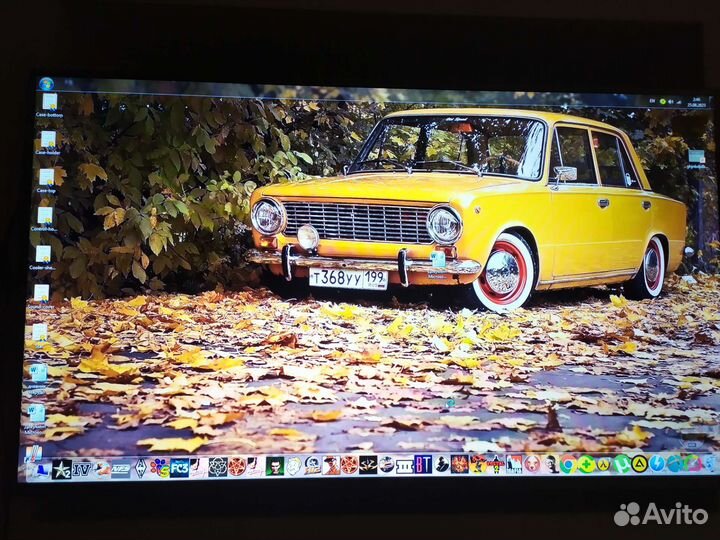The image size is (720, 540).
Task: Click the AIMP triangle dock icon
Action: (x=639, y=463)
